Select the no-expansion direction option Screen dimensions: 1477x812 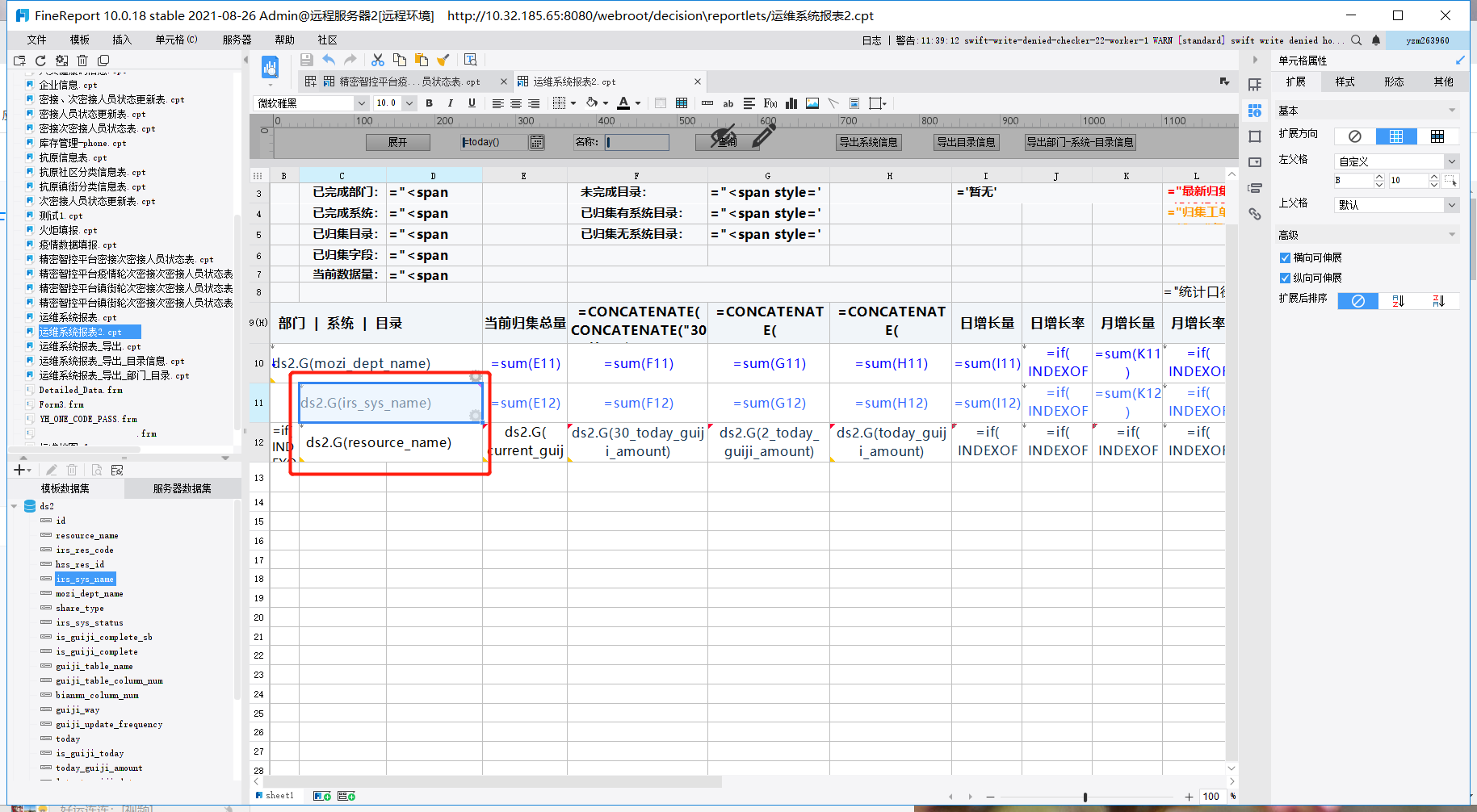tap(1355, 136)
